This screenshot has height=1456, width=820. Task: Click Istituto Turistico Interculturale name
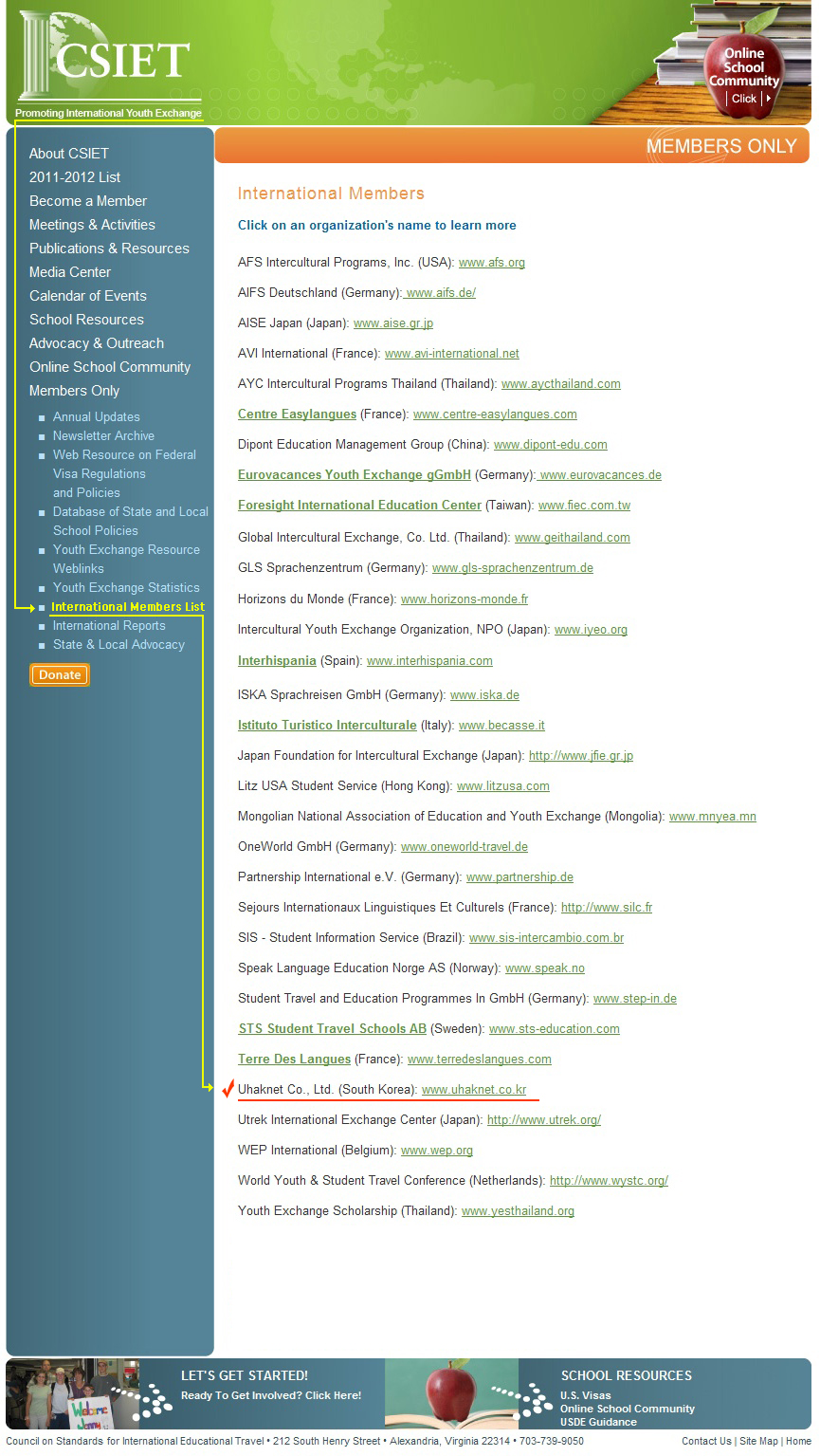(327, 725)
